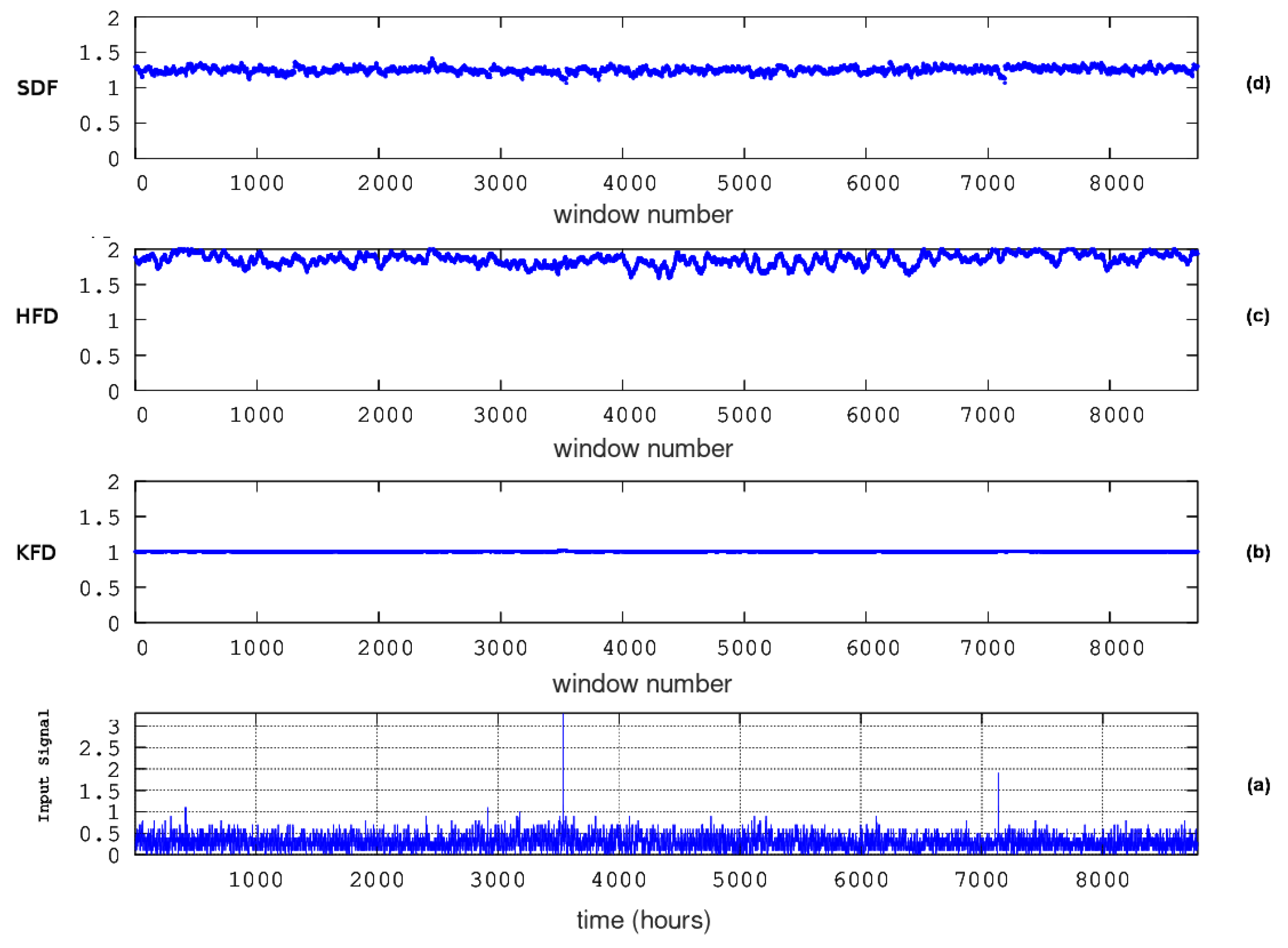
Task: Click the 2000 tick label under KFD plot
Action: point(385,648)
